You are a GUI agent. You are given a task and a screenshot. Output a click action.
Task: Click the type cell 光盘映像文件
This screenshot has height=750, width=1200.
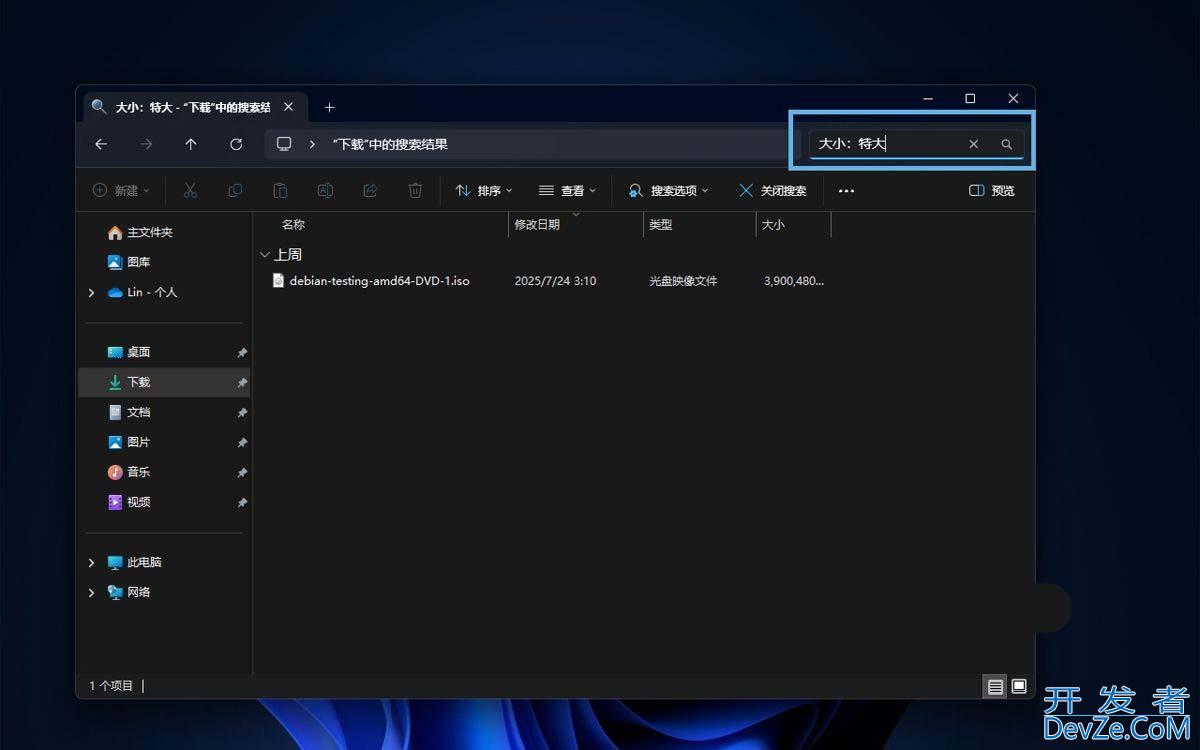683,281
